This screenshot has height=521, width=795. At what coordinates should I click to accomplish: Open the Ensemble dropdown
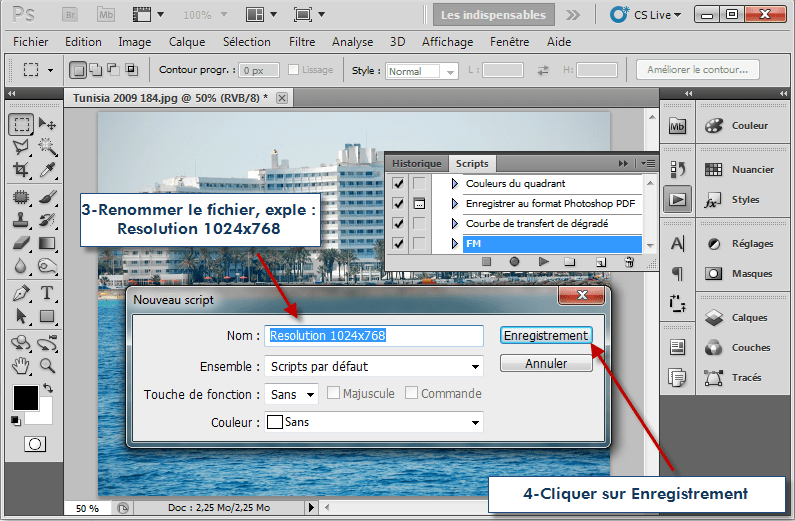(x=374, y=366)
